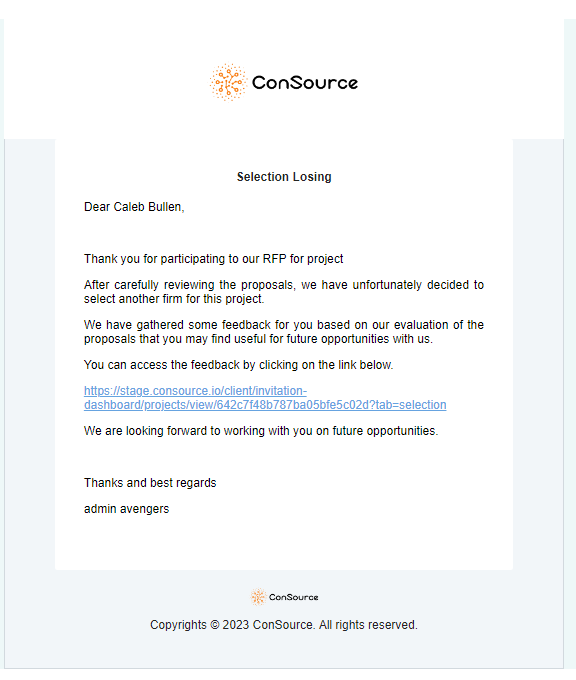This screenshot has height=680, width=576.
Task: Click the Copyrights 2023 ConSource footer text
Action: [x=284, y=625]
